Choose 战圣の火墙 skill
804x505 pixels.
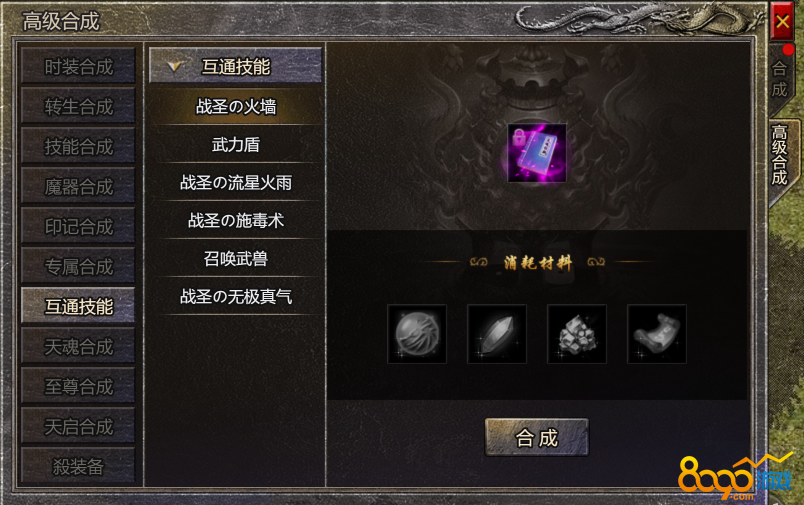(x=236, y=107)
